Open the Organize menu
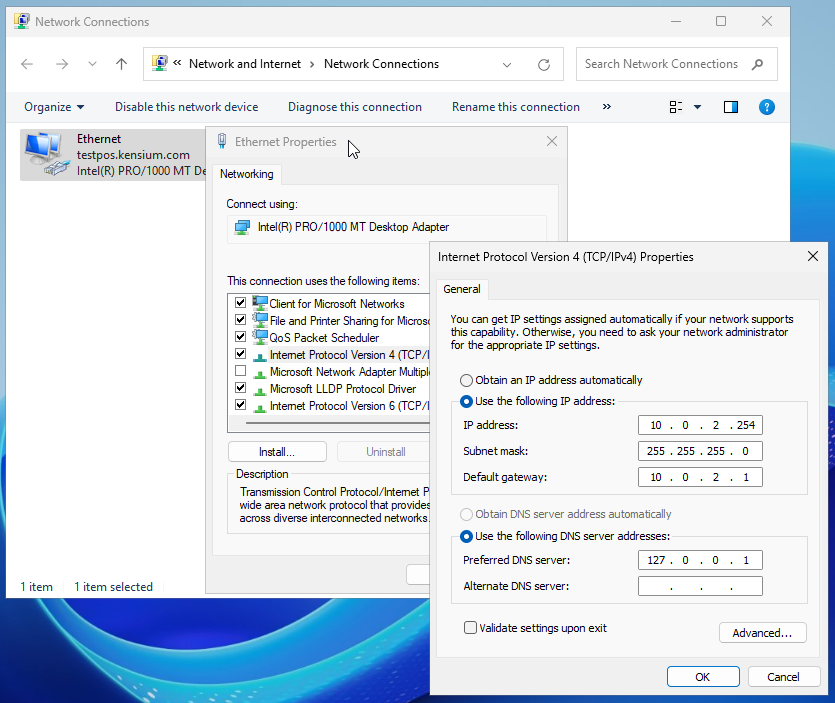The image size is (835, 703). point(54,107)
